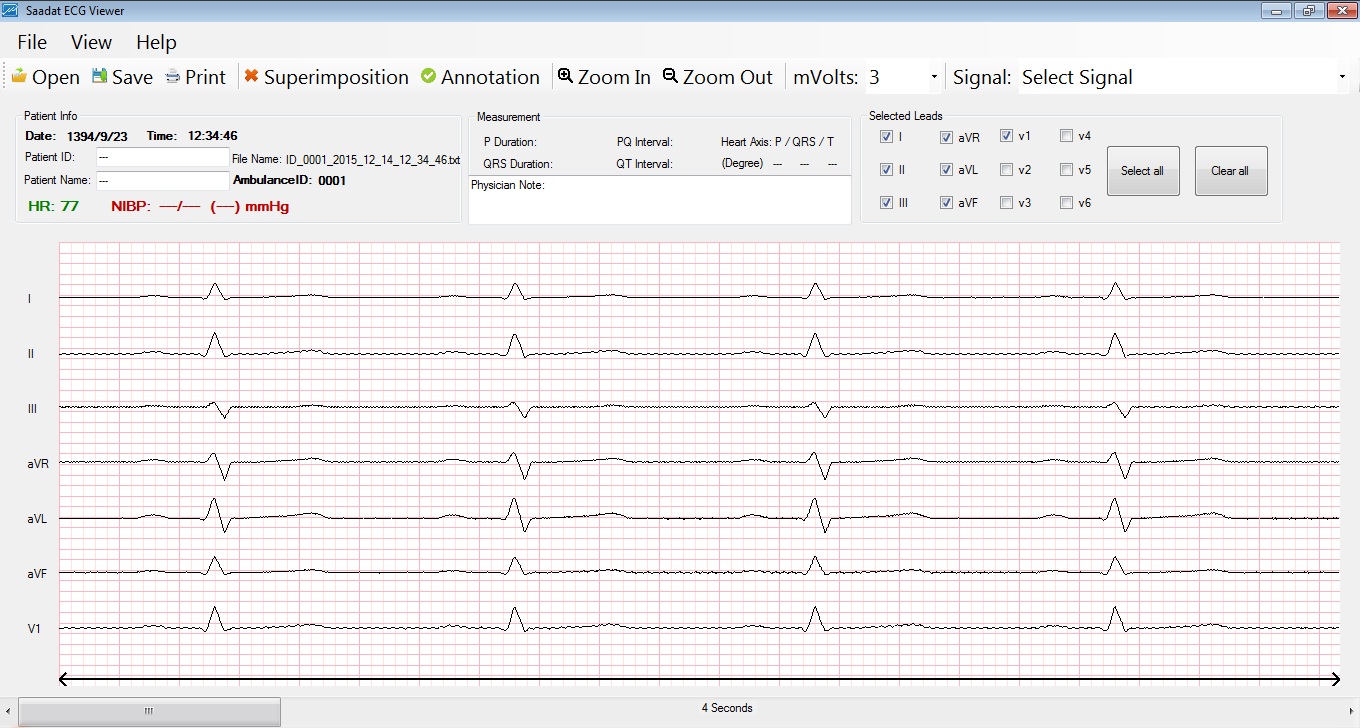Save the current ECG record
Image resolution: width=1360 pixels, height=728 pixels.
click(x=120, y=76)
